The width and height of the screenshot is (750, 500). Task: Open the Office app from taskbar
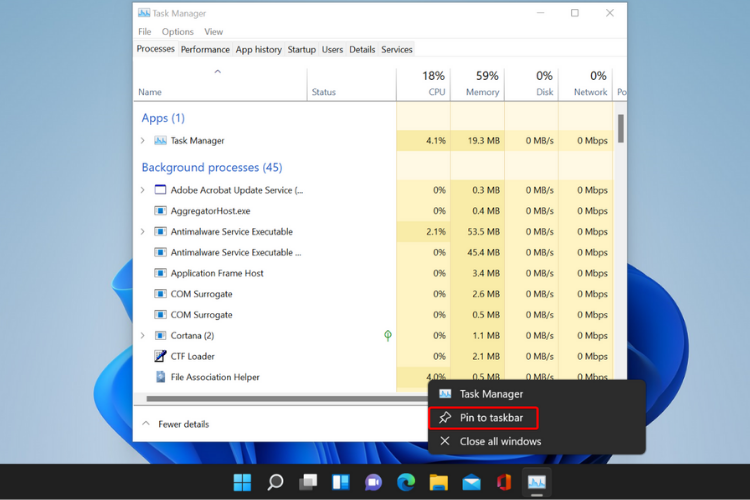coord(504,482)
